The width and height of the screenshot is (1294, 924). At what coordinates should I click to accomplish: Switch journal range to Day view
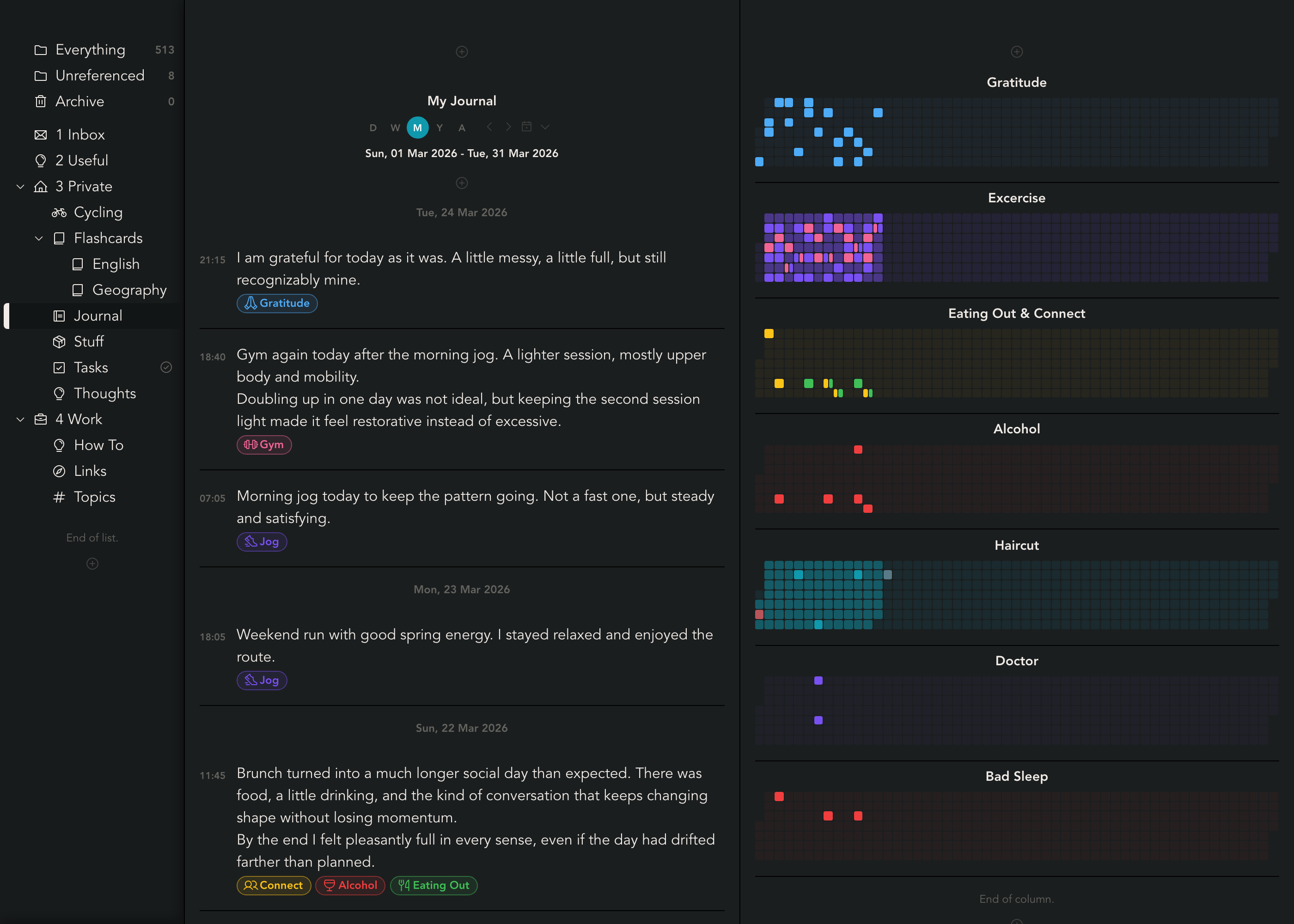pyautogui.click(x=373, y=128)
